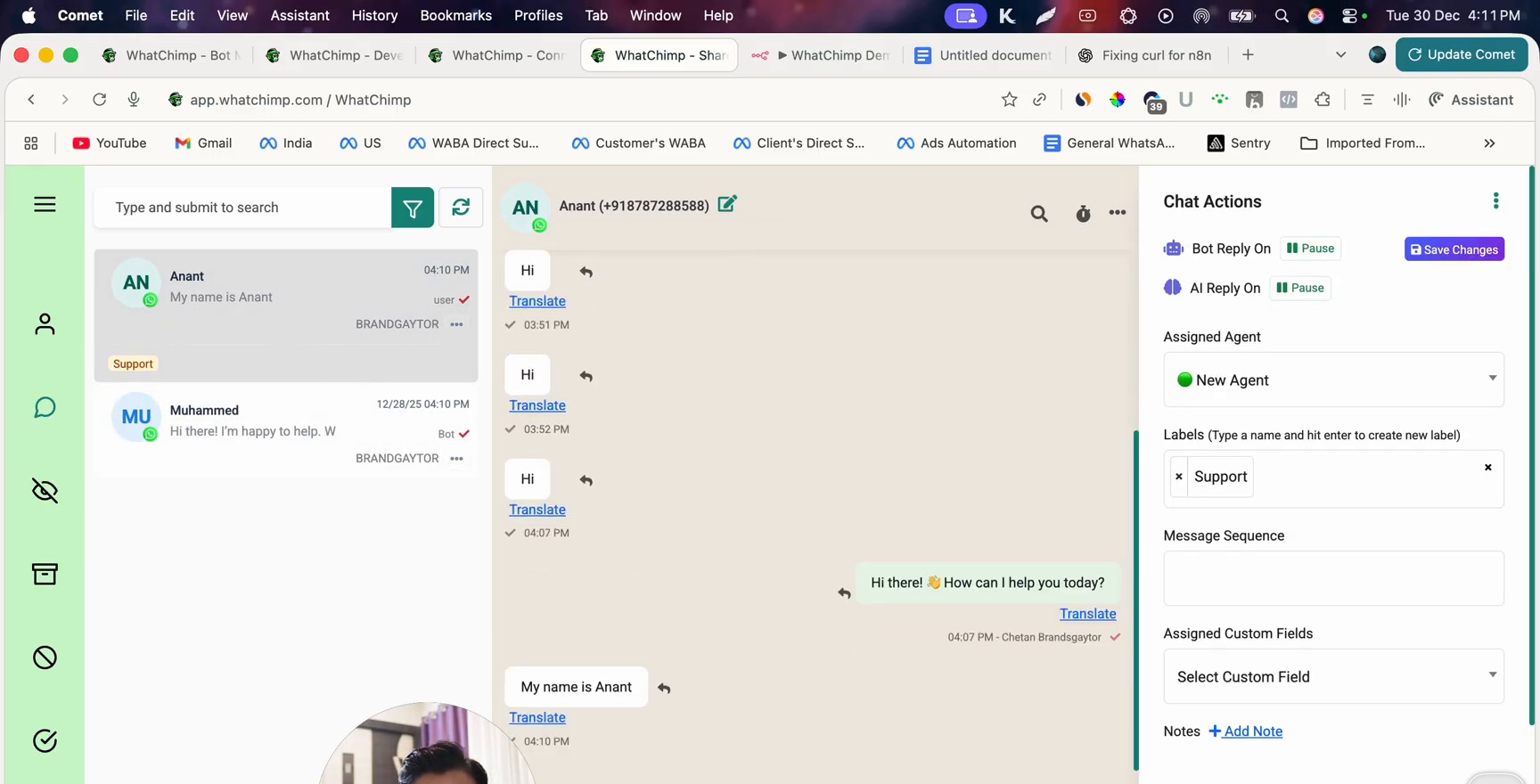Translate the 04:07 PM Hi message

(x=537, y=510)
